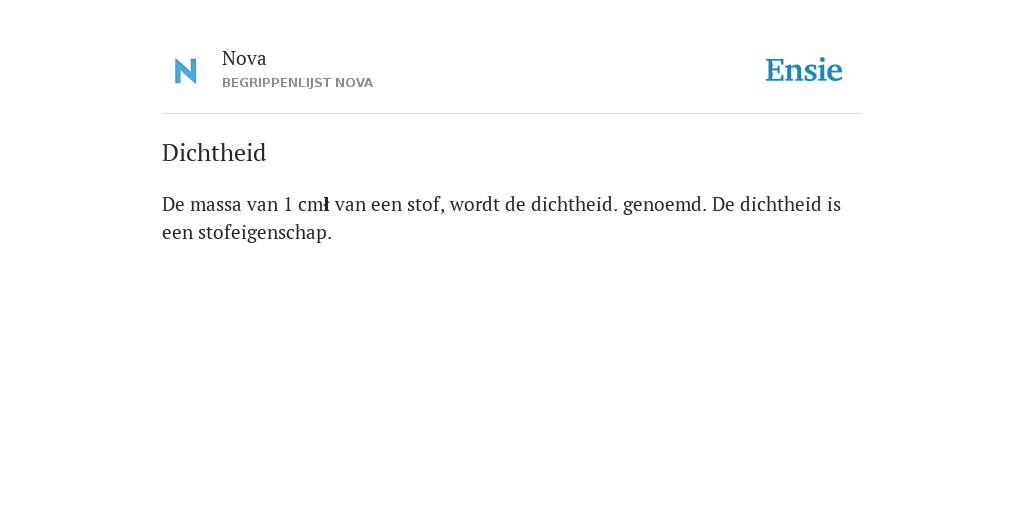The height and width of the screenshot is (512, 1024).
Task: Open the Begrippenlijst Nova subtitle link
Action: [x=297, y=83]
